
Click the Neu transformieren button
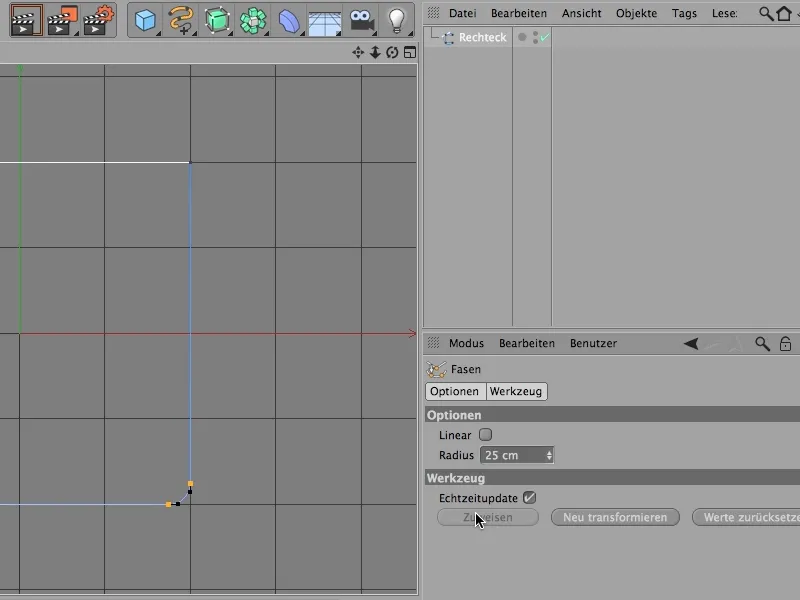(615, 517)
